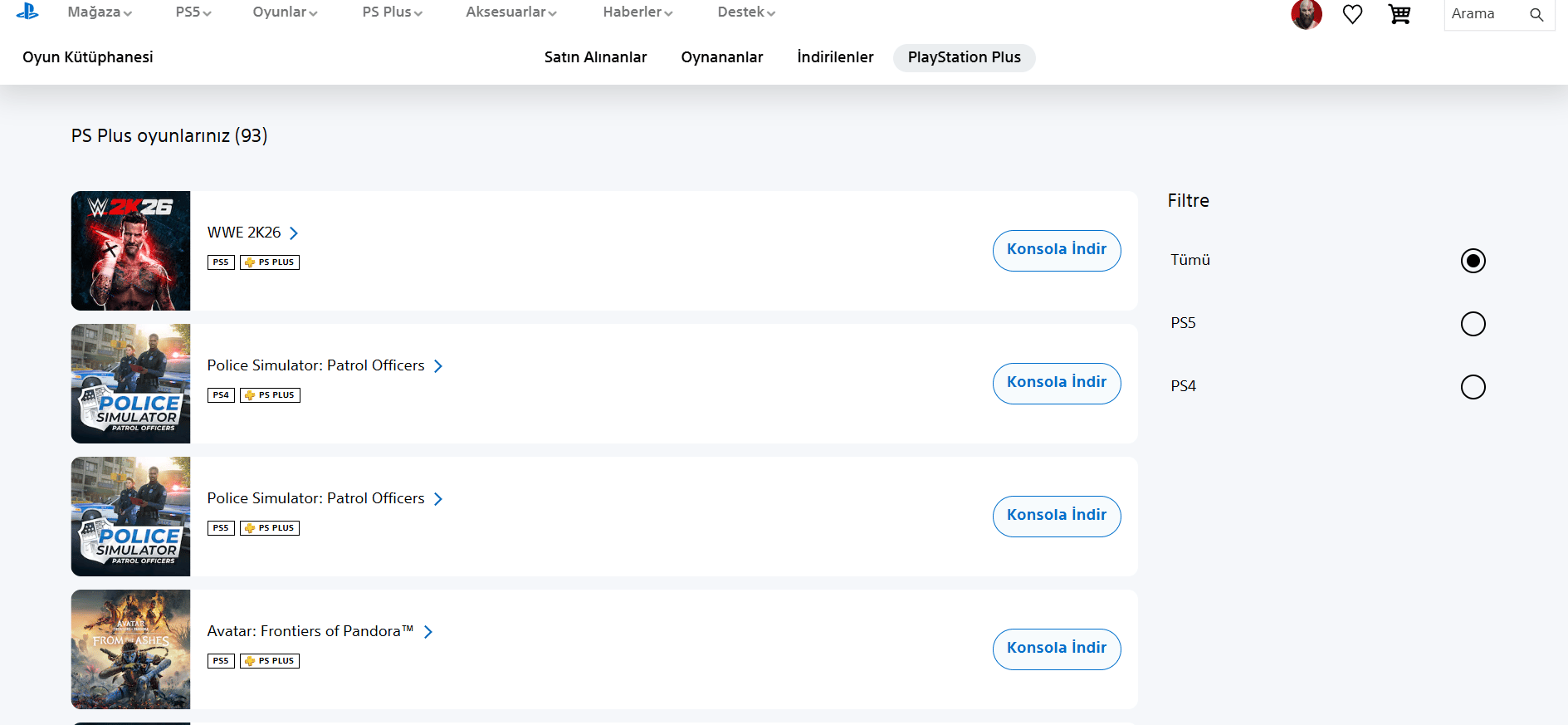This screenshot has height=725, width=1568.
Task: Open the WWE 2K26 title link
Action: 244,233
